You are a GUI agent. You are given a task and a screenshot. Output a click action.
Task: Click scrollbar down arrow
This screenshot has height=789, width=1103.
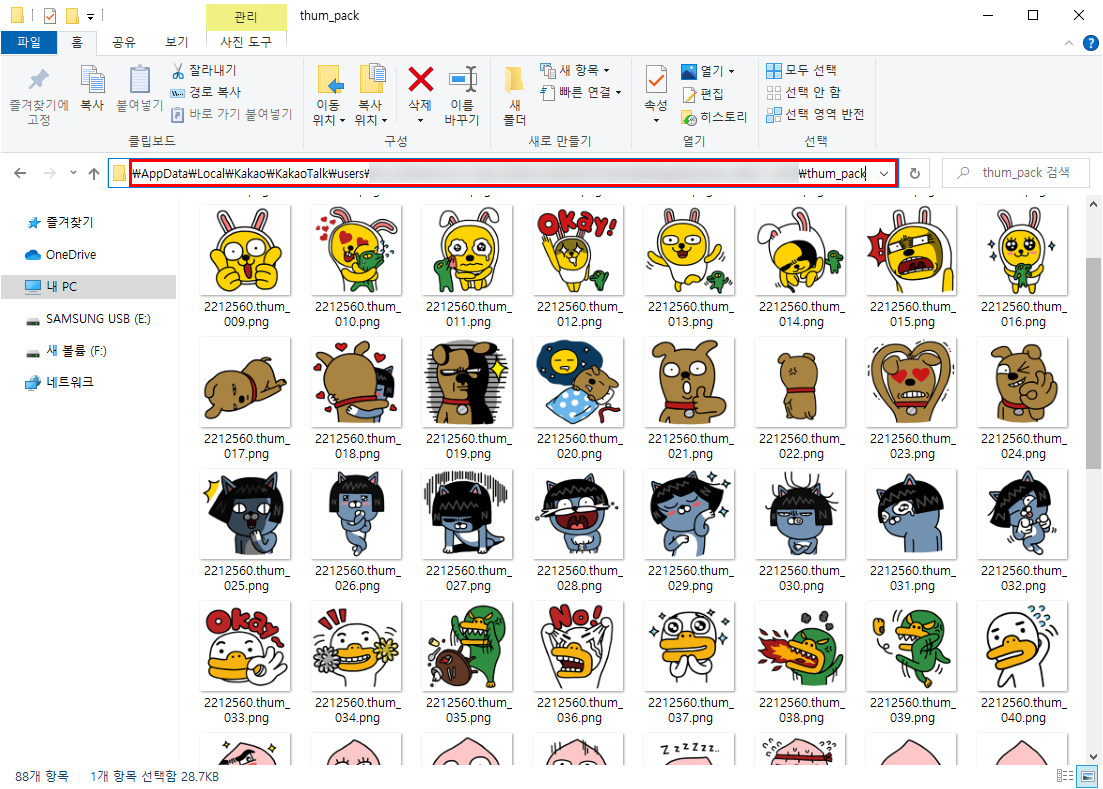coord(1092,757)
